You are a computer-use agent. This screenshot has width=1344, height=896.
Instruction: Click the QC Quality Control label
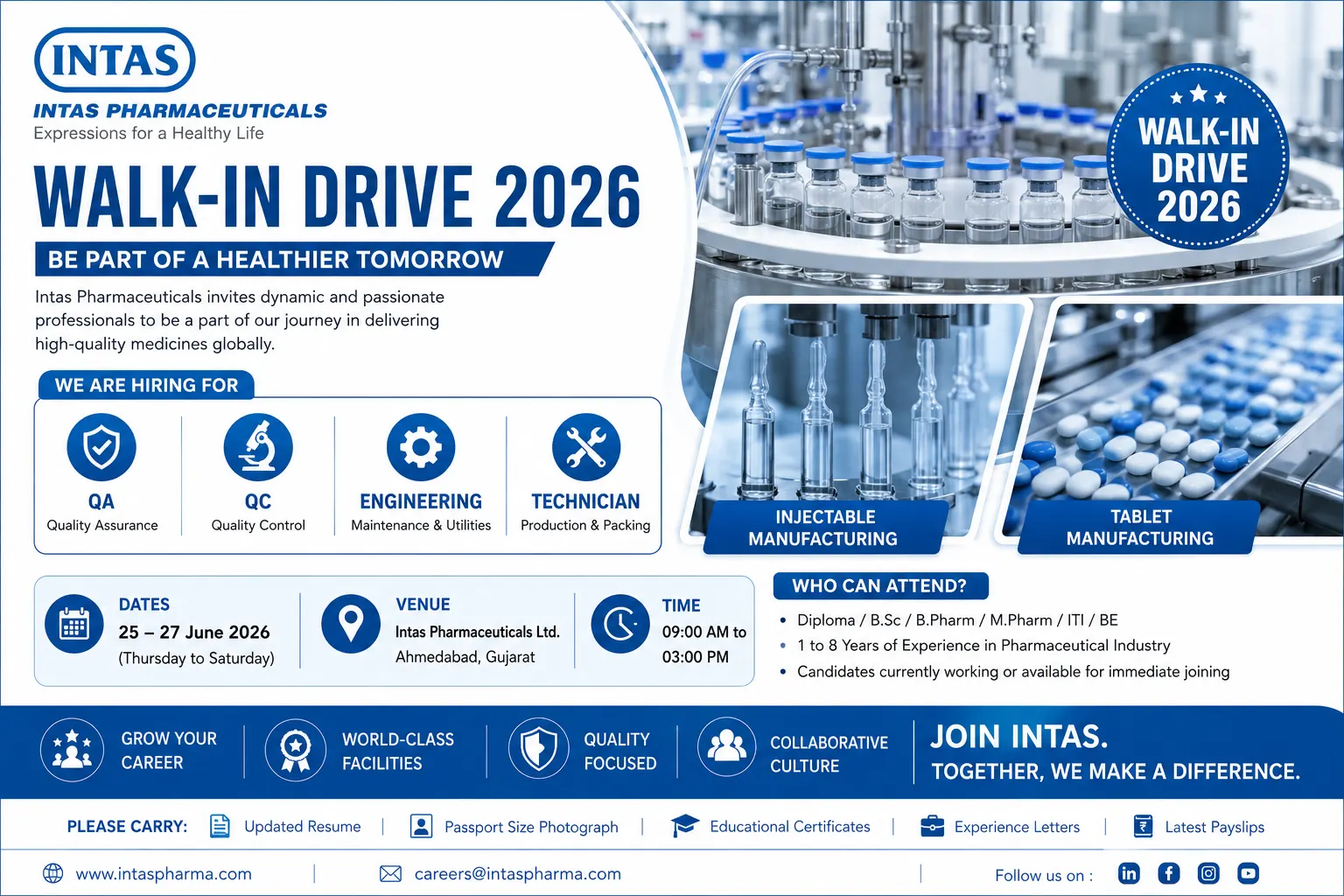pos(258,512)
